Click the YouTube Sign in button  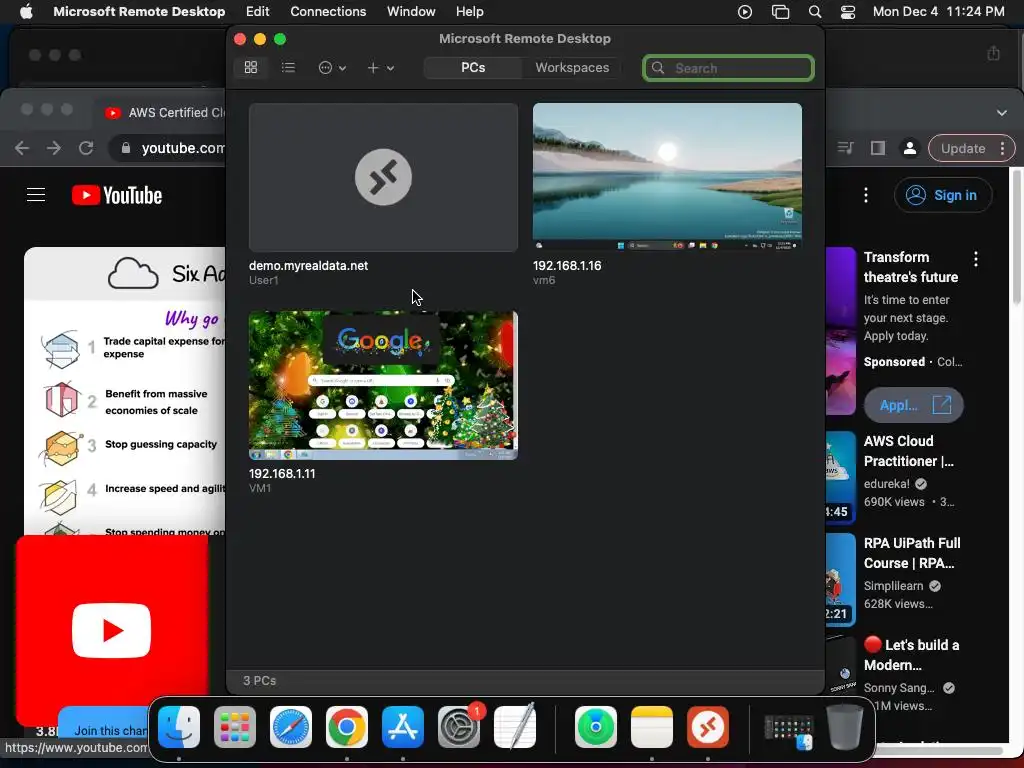(x=943, y=195)
